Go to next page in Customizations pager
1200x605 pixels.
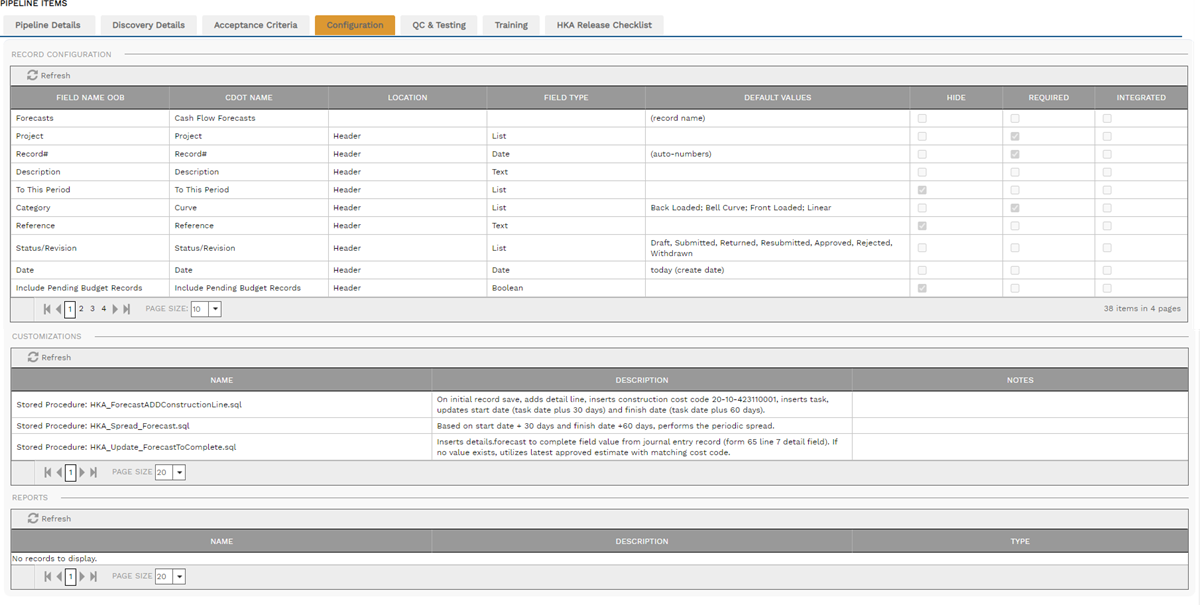click(x=82, y=472)
